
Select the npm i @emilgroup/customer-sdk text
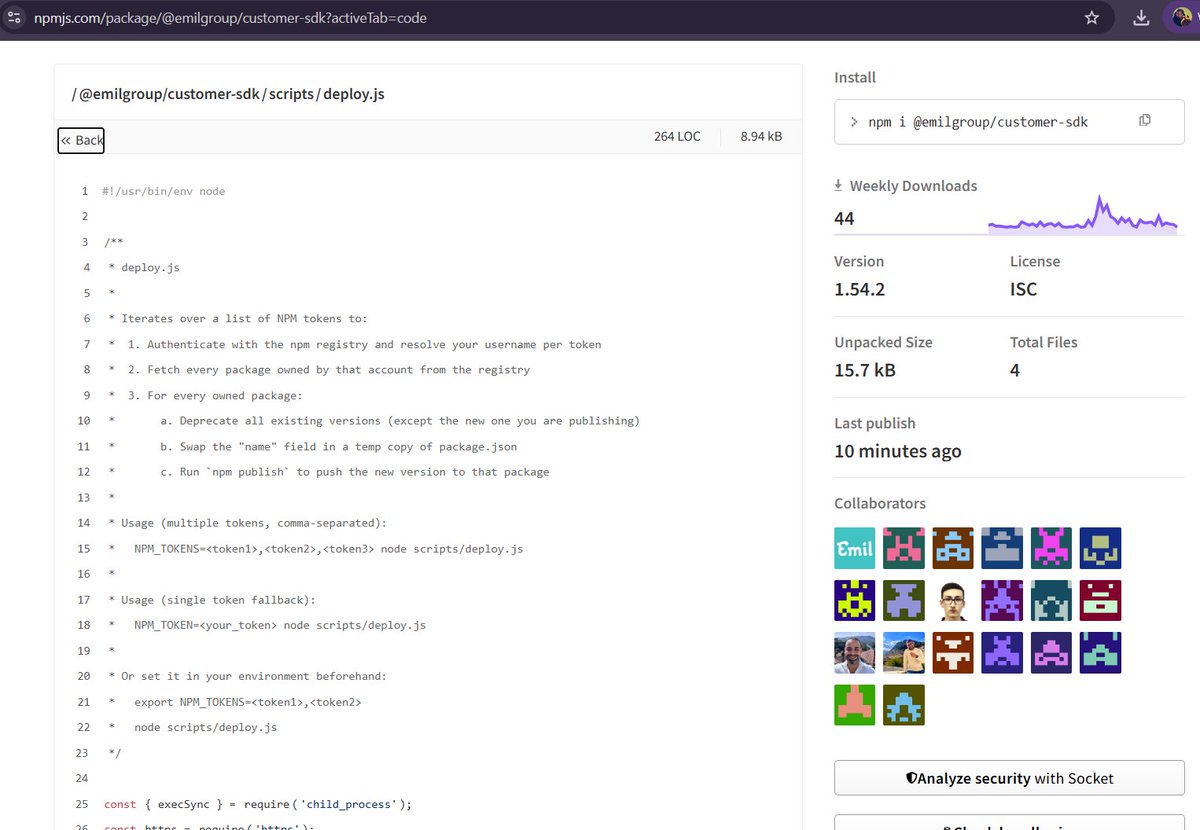click(x=978, y=121)
